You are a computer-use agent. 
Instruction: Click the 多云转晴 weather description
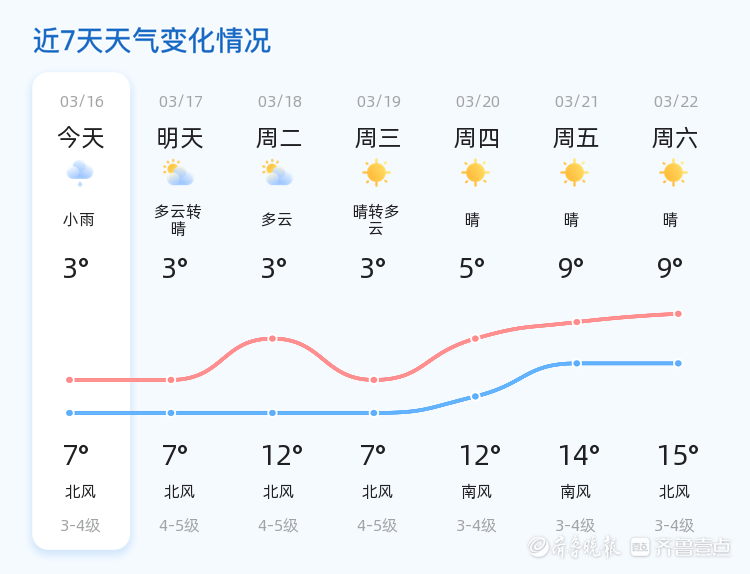[x=178, y=220]
